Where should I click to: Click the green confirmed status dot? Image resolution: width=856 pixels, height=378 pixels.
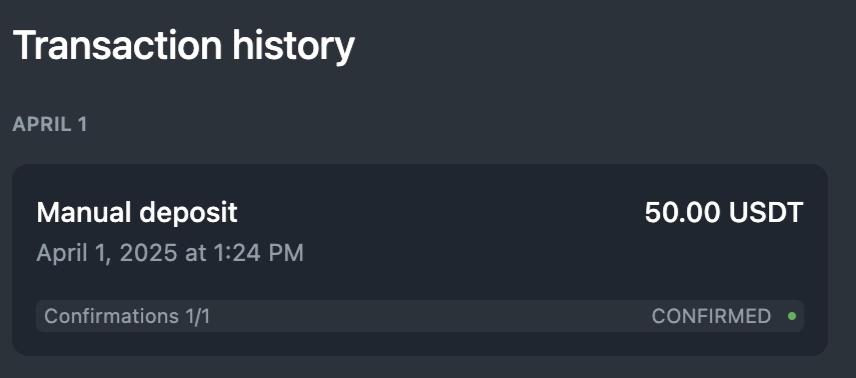point(792,316)
